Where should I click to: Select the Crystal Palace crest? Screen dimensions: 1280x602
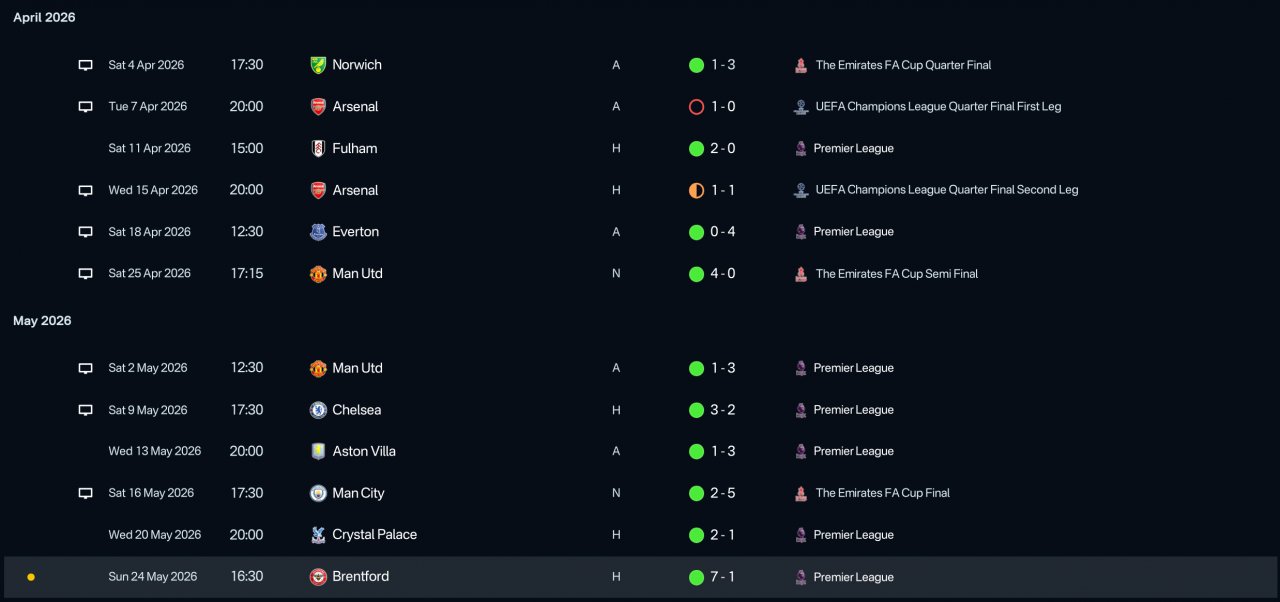tap(318, 535)
